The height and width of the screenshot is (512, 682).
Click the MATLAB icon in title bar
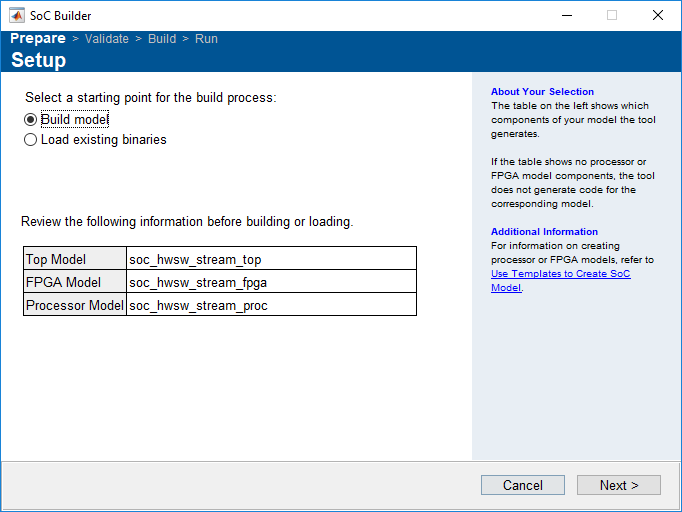[x=17, y=16]
